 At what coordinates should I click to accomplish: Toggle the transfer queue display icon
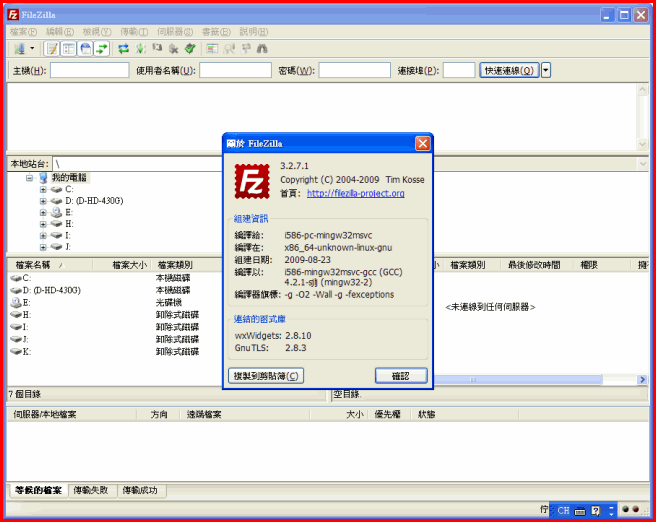(102, 48)
